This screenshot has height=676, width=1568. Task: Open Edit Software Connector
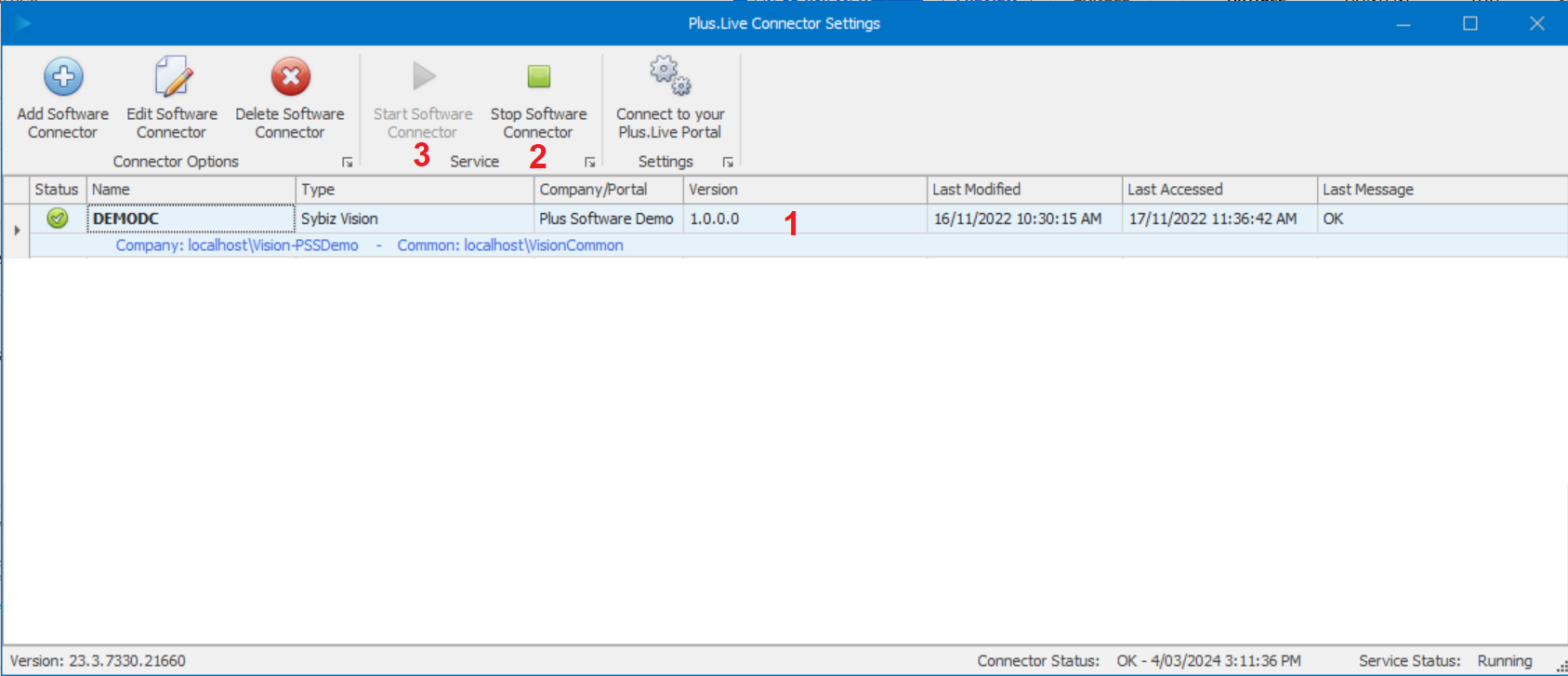(172, 99)
